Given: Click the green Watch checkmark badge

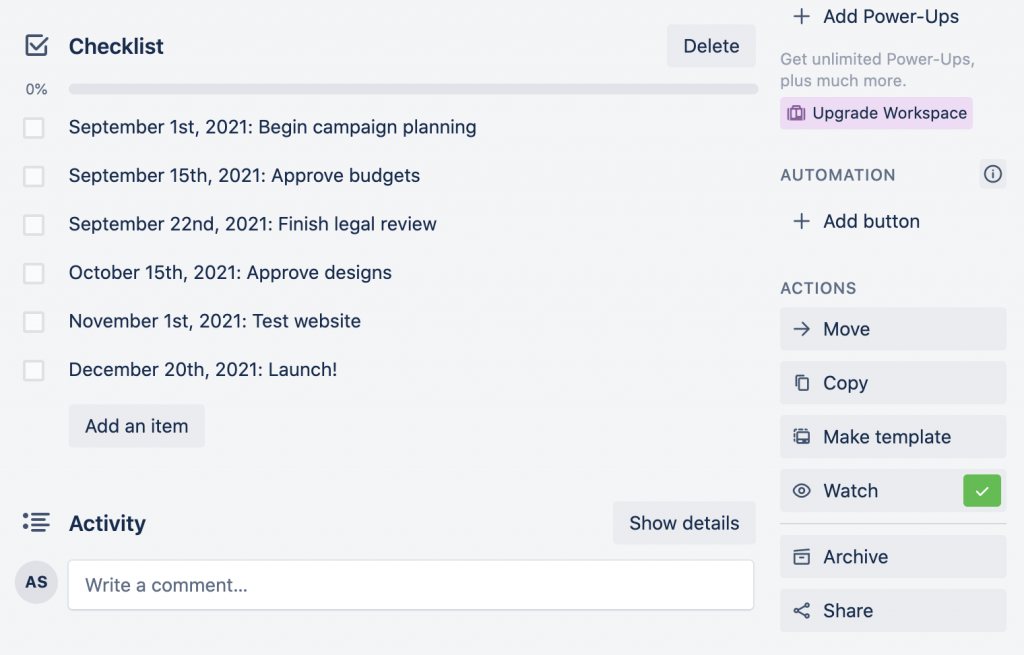Looking at the screenshot, I should tap(982, 490).
